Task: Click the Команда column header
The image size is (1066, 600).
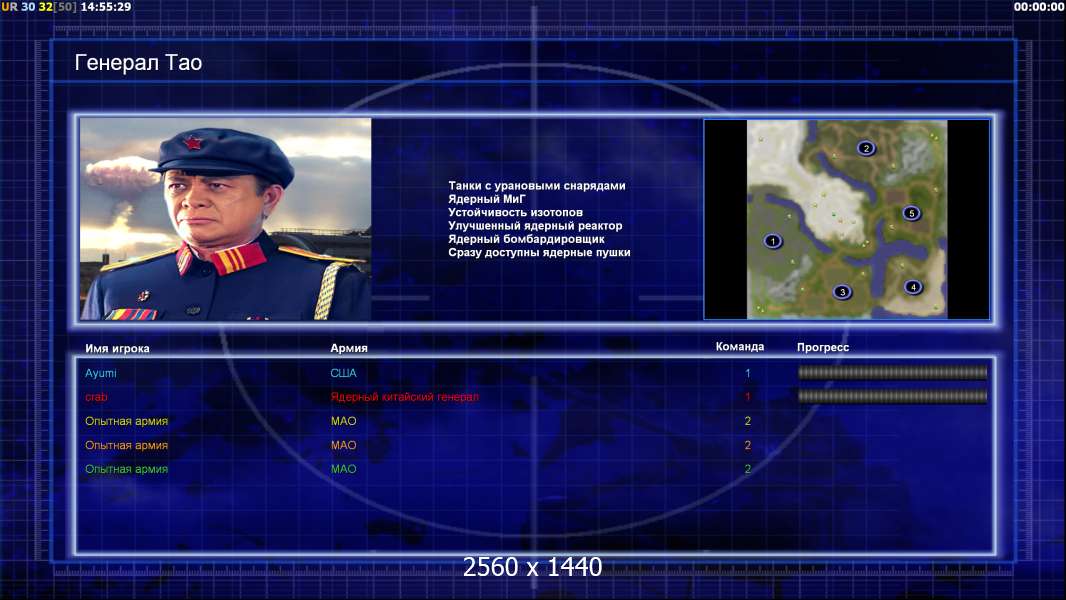Action: click(x=740, y=347)
